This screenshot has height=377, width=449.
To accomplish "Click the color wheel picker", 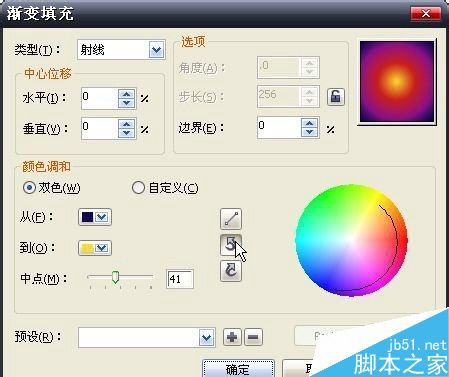I will 351,240.
